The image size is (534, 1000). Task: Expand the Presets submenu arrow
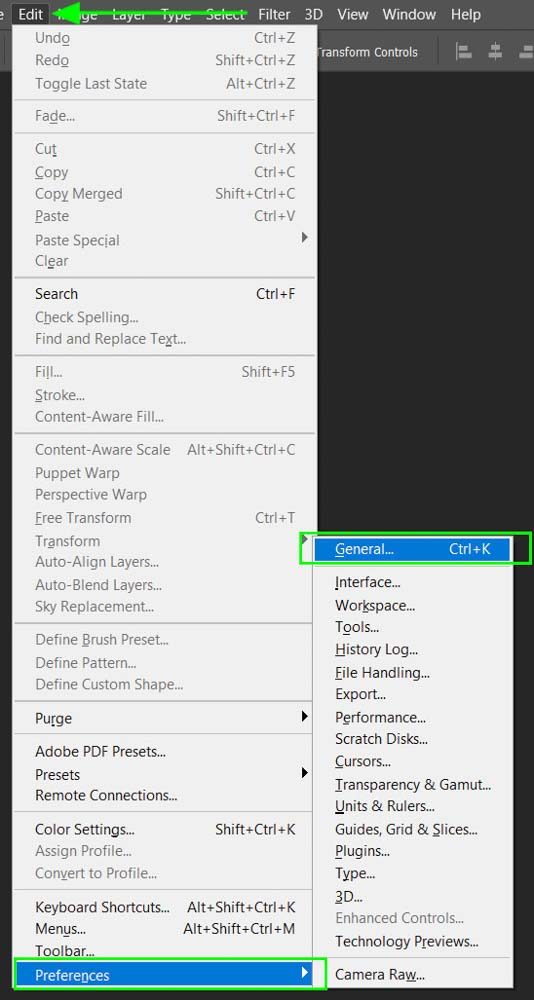click(x=305, y=773)
